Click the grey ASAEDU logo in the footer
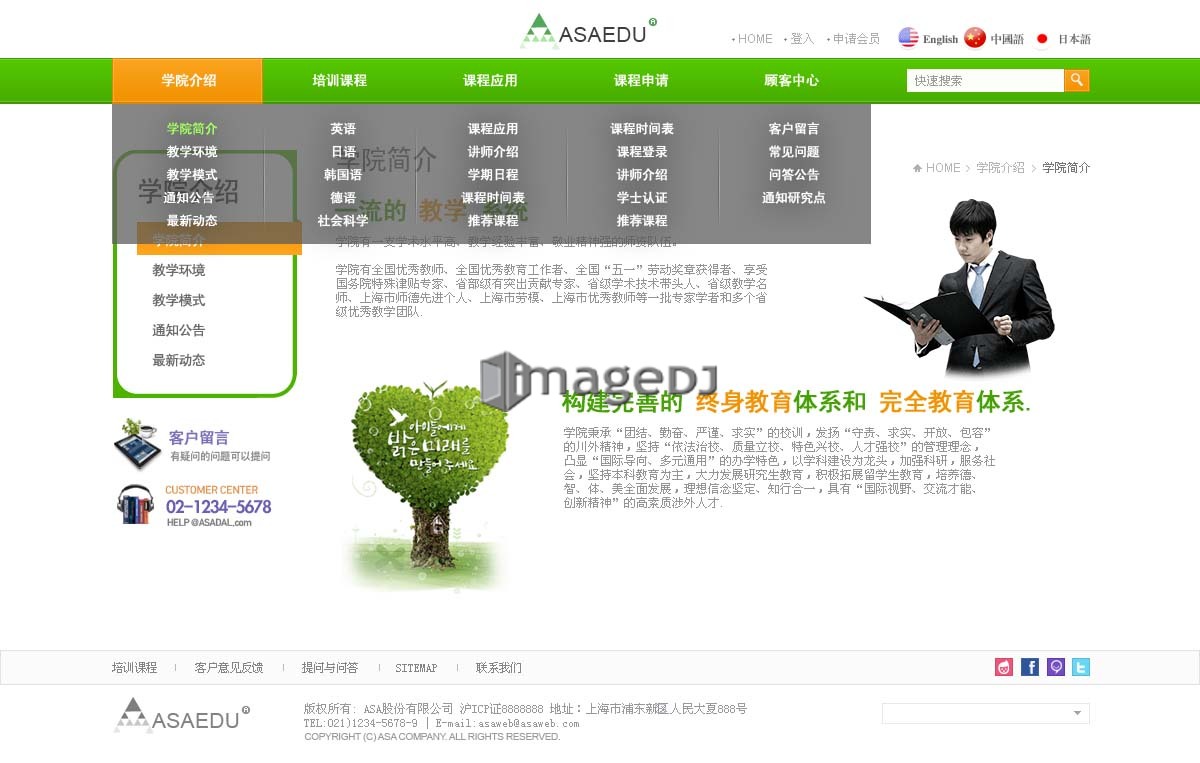 click(x=182, y=715)
